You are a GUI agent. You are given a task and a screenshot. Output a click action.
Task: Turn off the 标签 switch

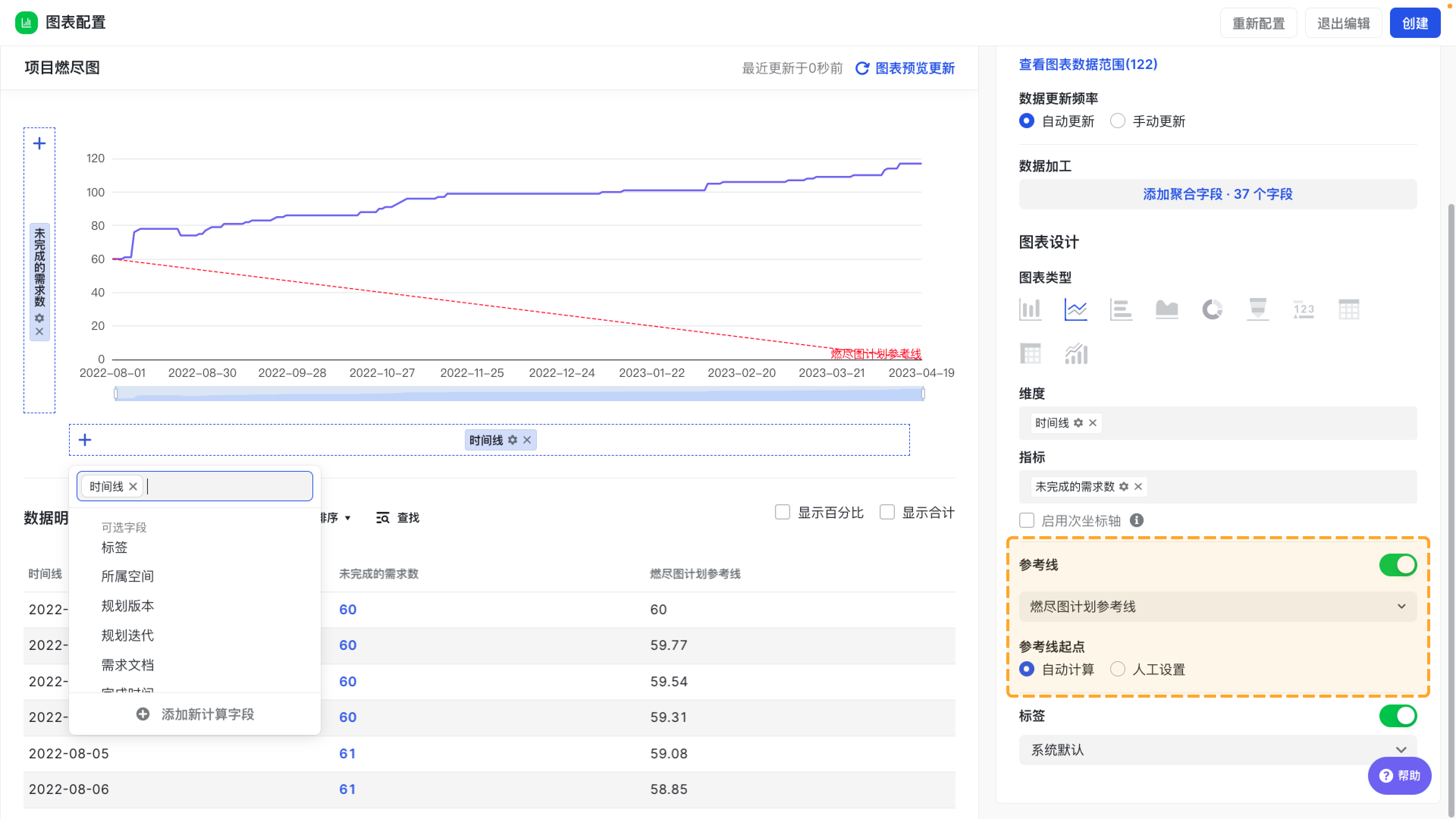tap(1398, 715)
